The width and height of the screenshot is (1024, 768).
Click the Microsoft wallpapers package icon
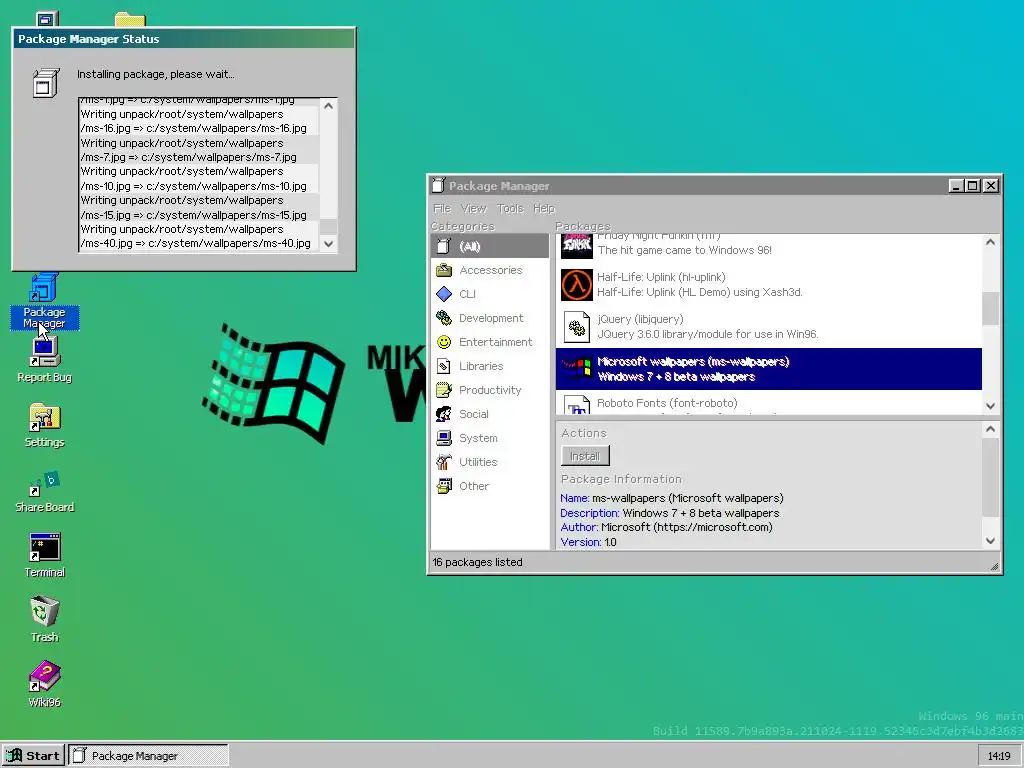(577, 369)
